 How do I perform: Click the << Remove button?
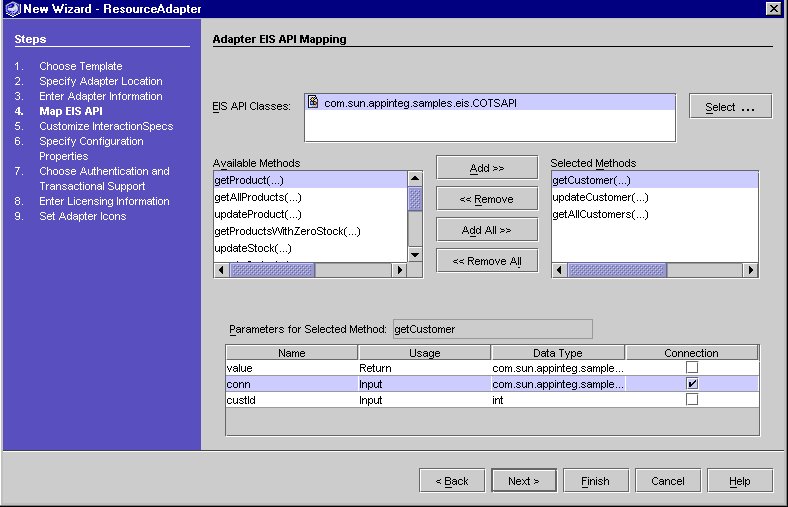click(x=487, y=198)
